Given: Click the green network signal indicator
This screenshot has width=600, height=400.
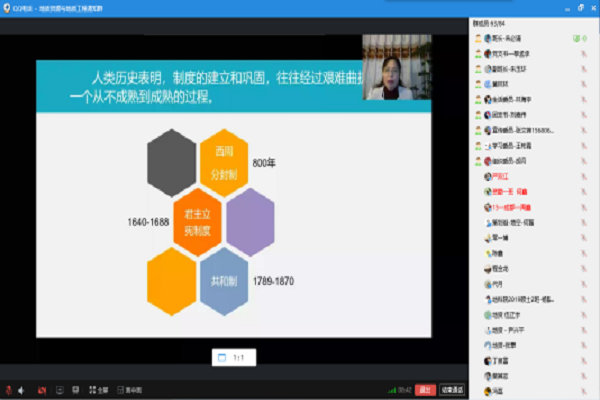Looking at the screenshot, I should pyautogui.click(x=392, y=389).
